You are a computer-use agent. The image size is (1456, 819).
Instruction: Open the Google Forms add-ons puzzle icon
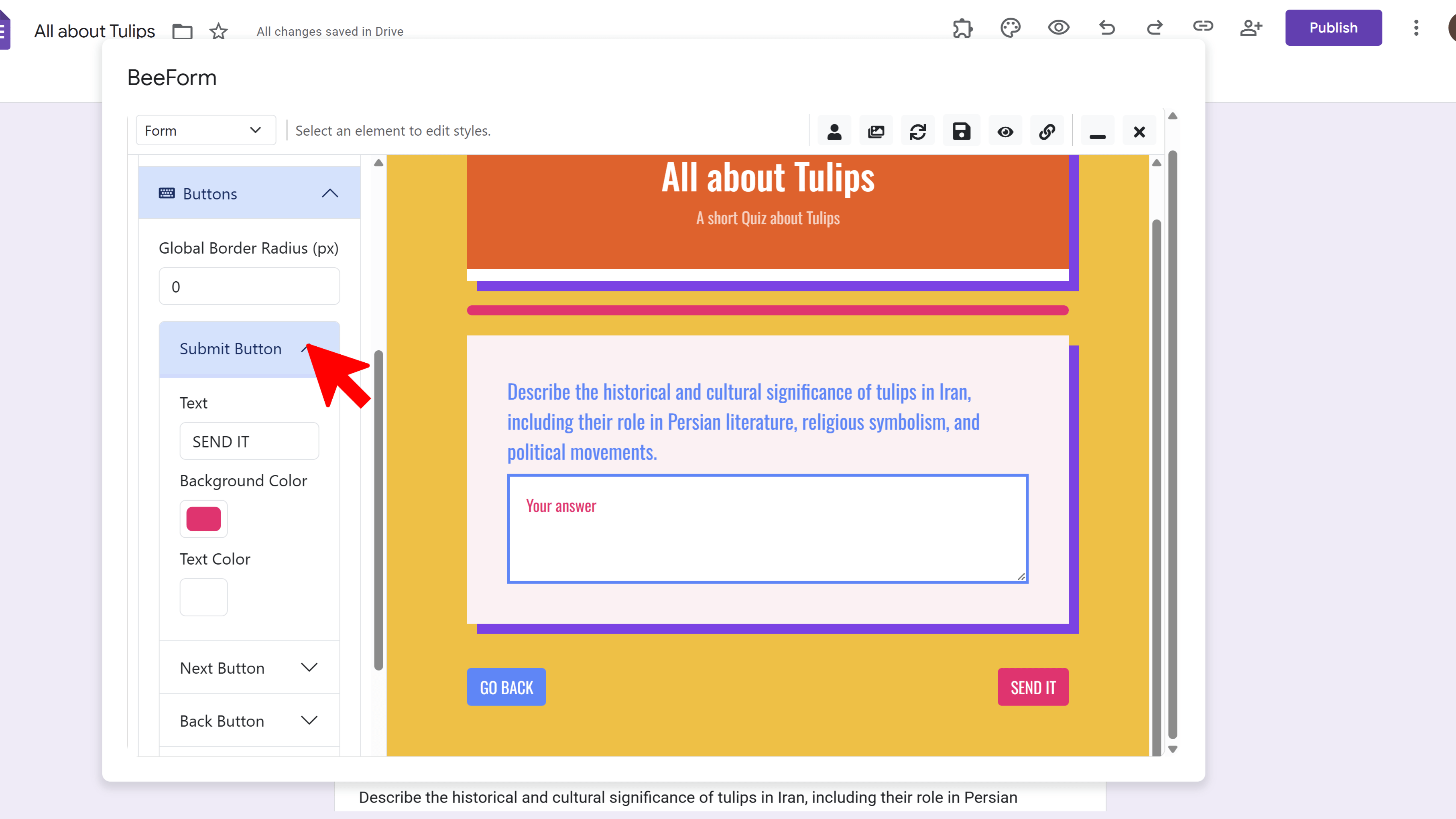pyautogui.click(x=962, y=28)
